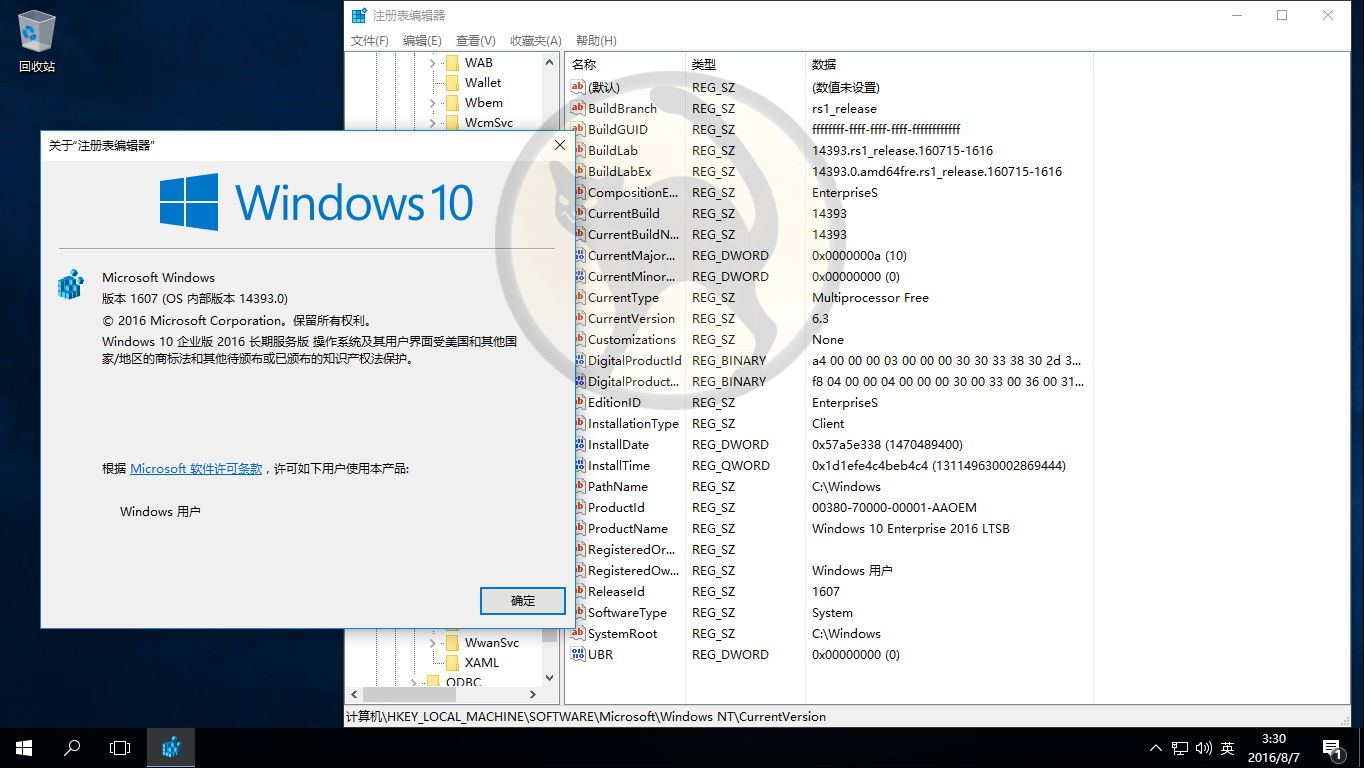
Task: Click the tree pane down scroll arrow
Action: tap(549, 677)
